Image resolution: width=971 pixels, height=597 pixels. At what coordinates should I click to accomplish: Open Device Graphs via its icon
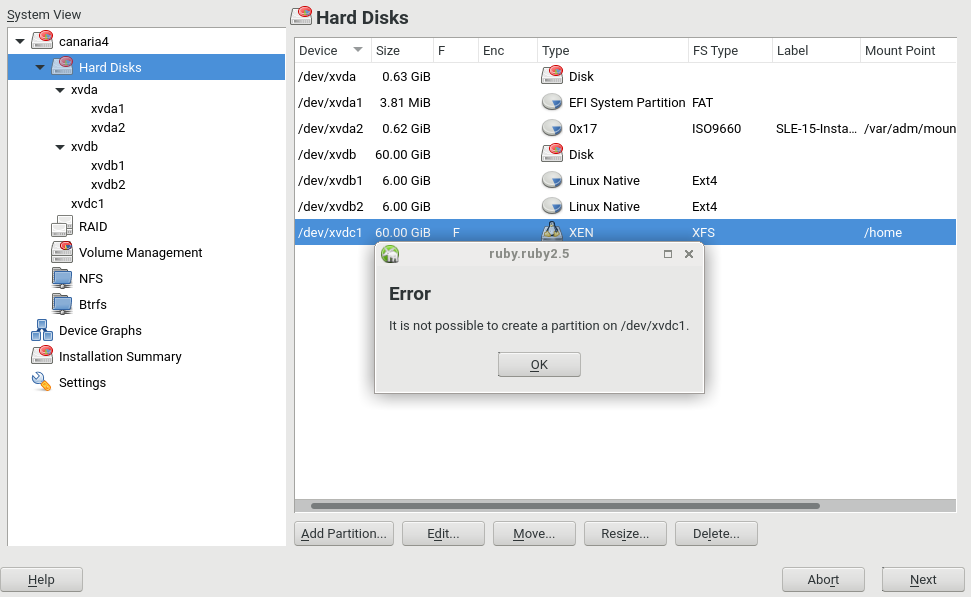(x=42, y=330)
